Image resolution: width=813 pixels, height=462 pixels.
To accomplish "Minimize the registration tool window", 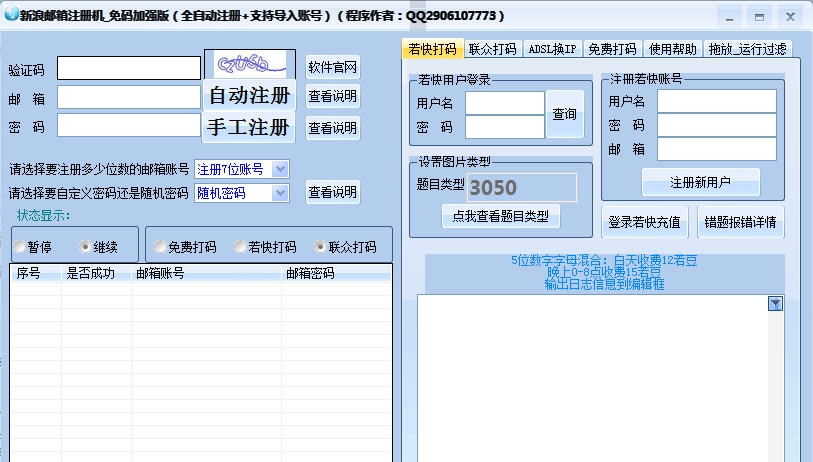I will 730,17.
